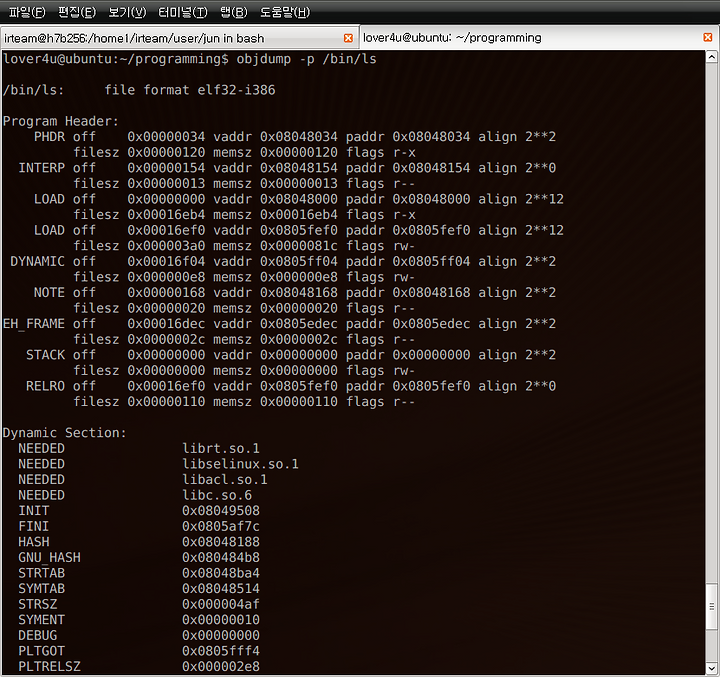Switch to the lover4u@ubuntu programming tab
The image size is (720, 677).
coord(539,37)
